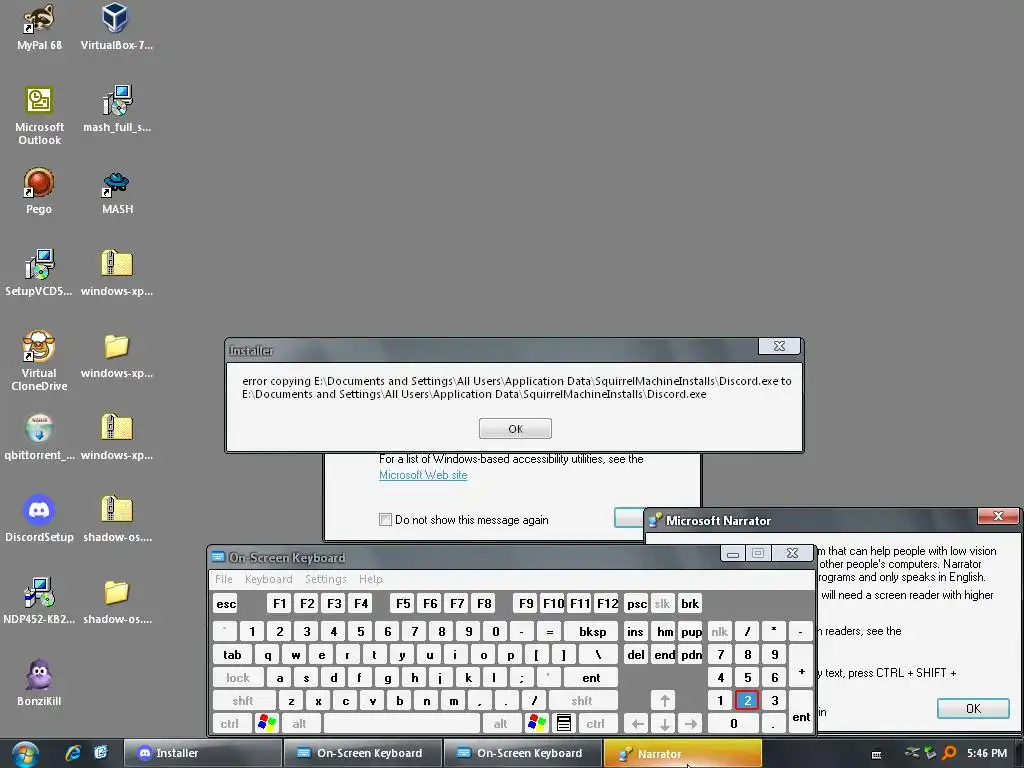Click the highlighted numpad 2 key

coord(747,701)
